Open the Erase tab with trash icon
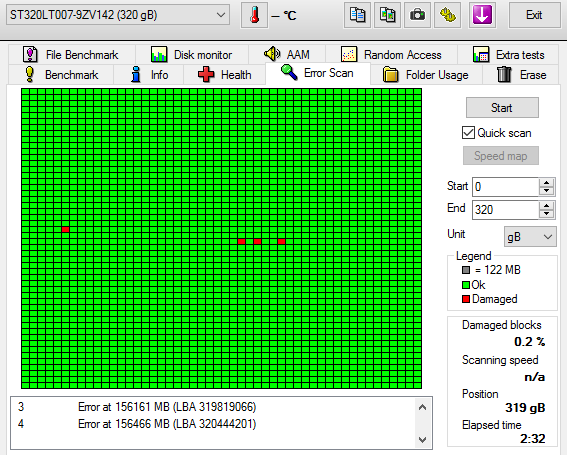This screenshot has height=455, width=567. click(x=521, y=75)
